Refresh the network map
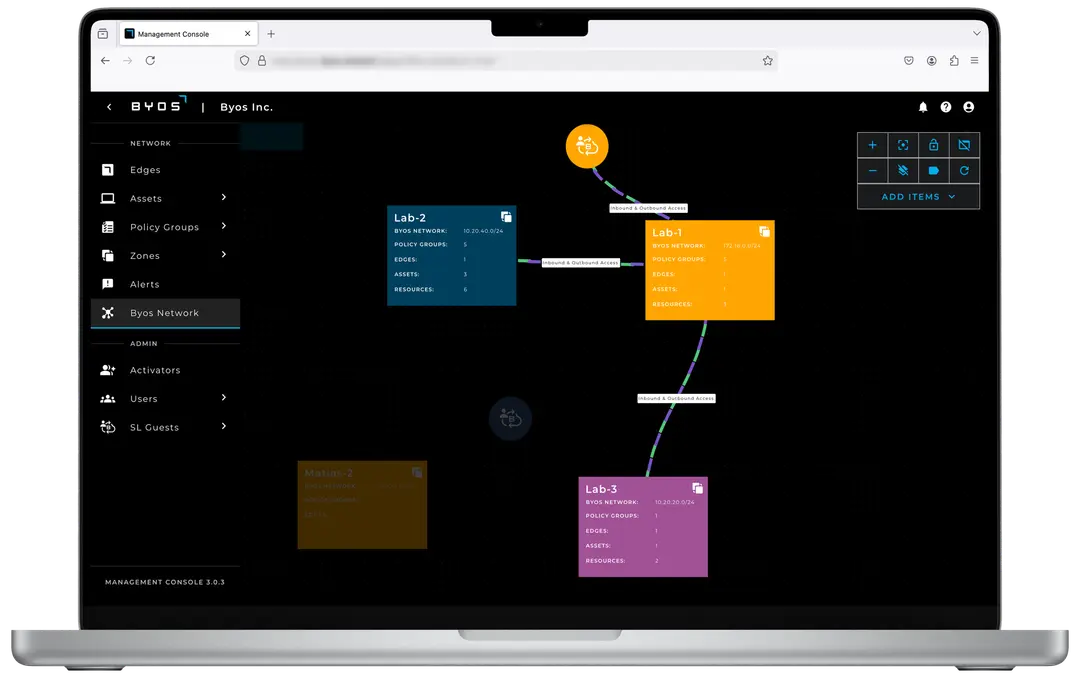 point(964,171)
